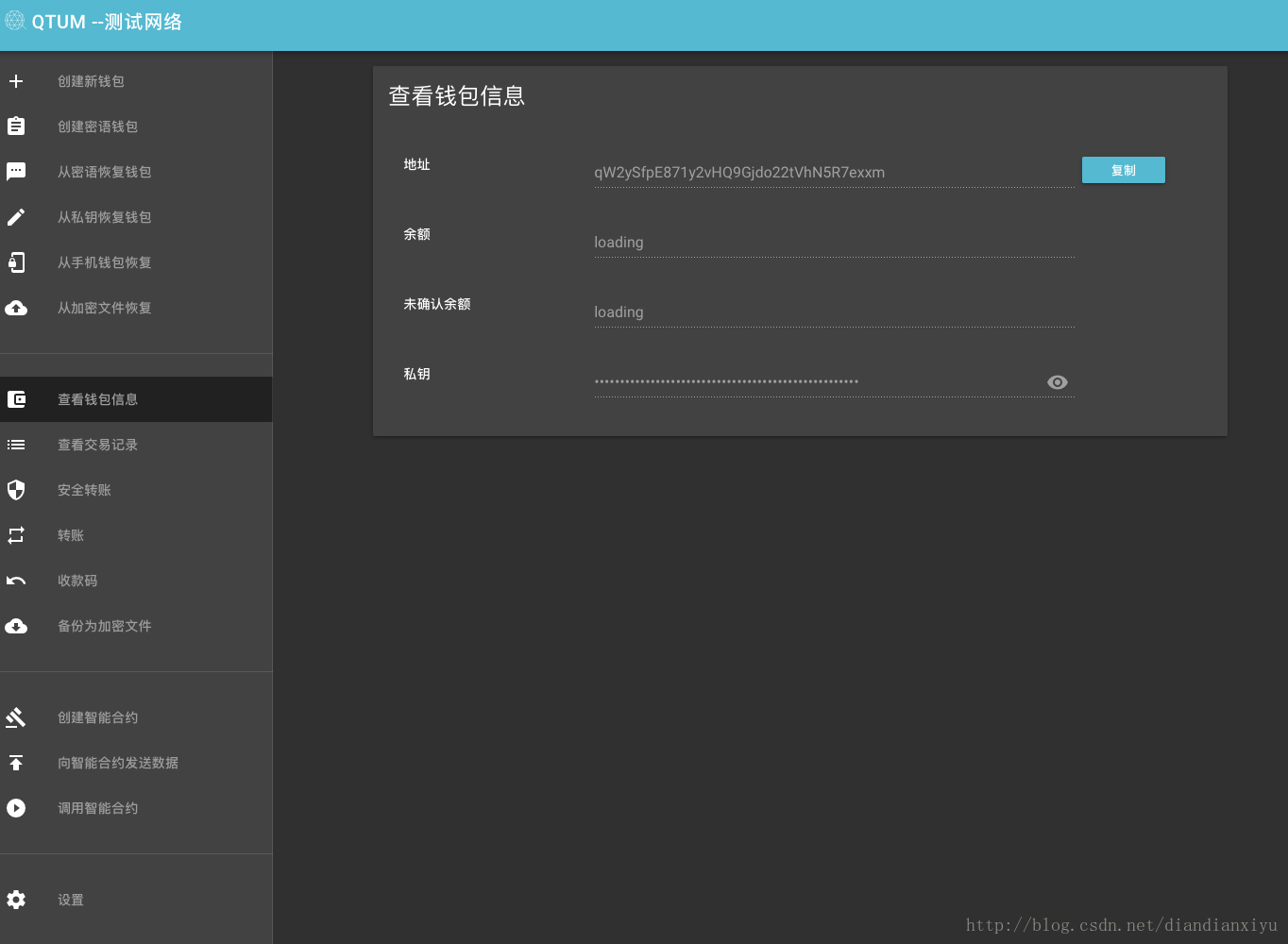Click the chat bubble icon for 从密语恢复钱包
Image resolution: width=1288 pixels, height=944 pixels.
(16, 172)
